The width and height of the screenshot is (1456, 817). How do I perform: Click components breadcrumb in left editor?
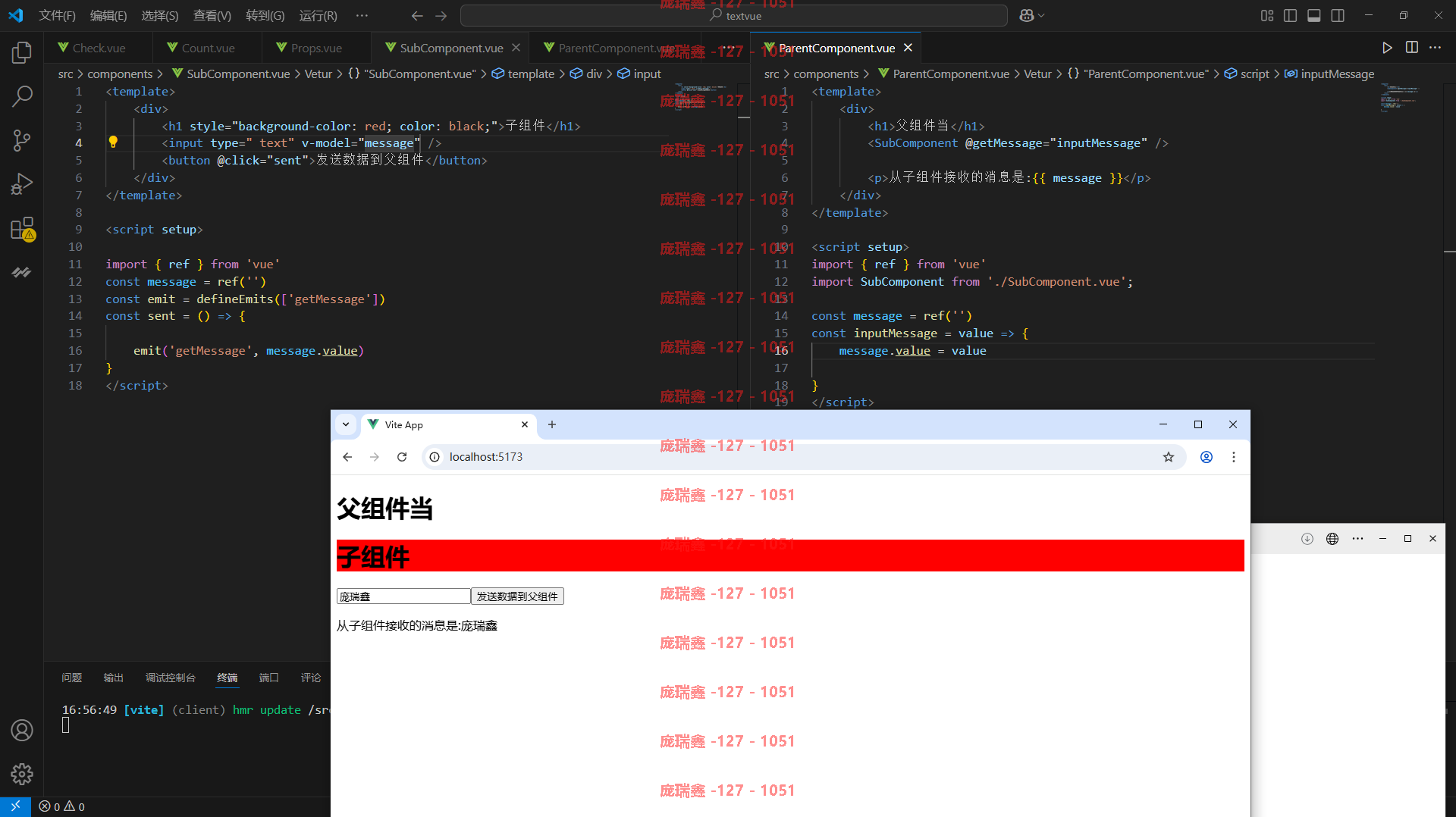pos(120,74)
